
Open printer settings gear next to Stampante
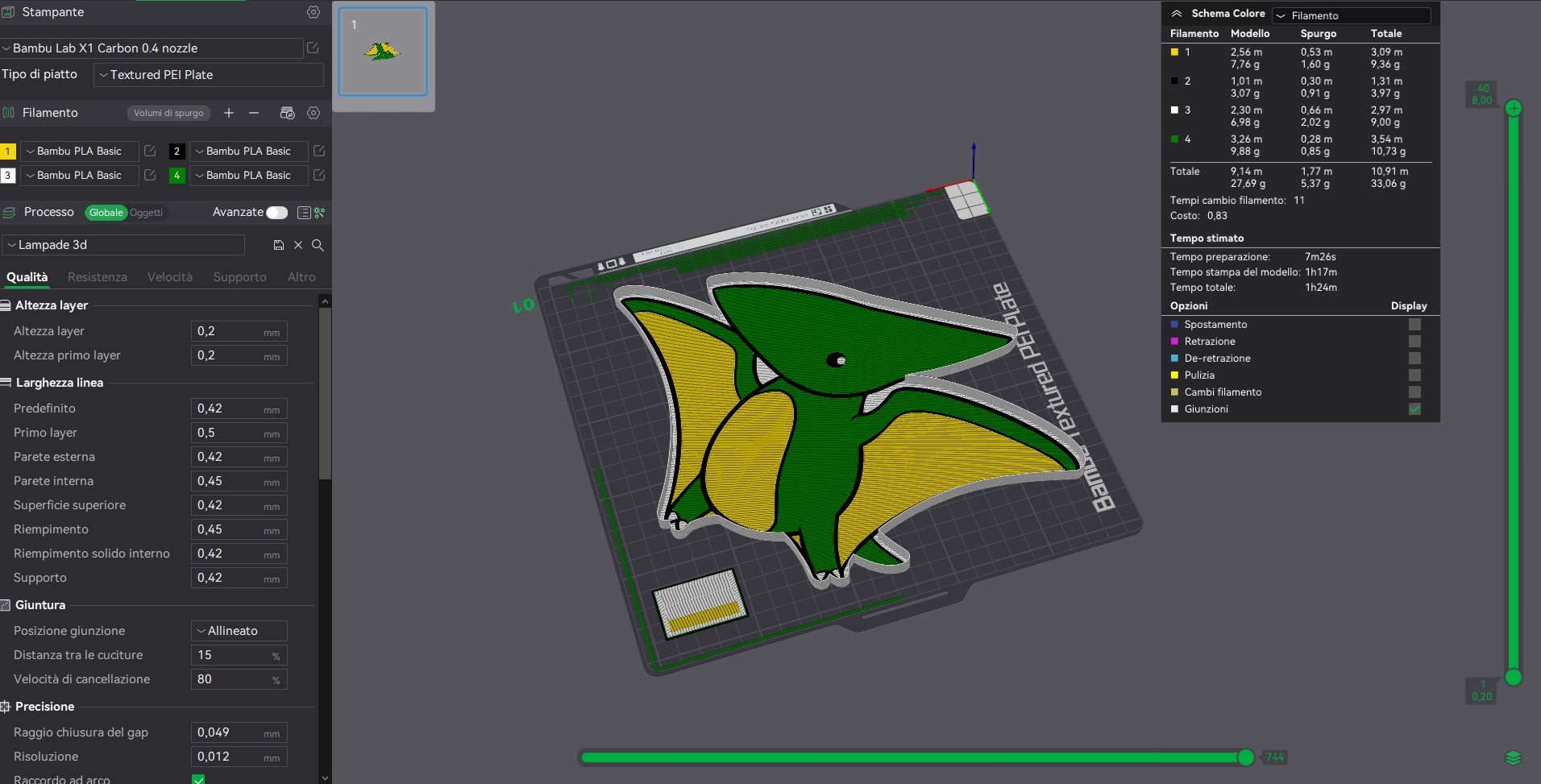314,12
